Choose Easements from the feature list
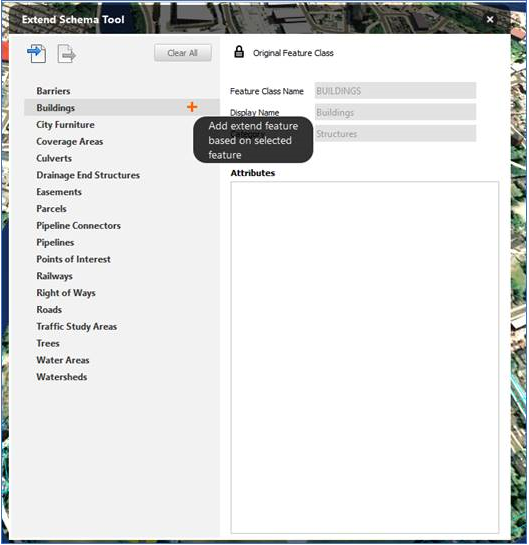The image size is (529, 545). tap(59, 192)
